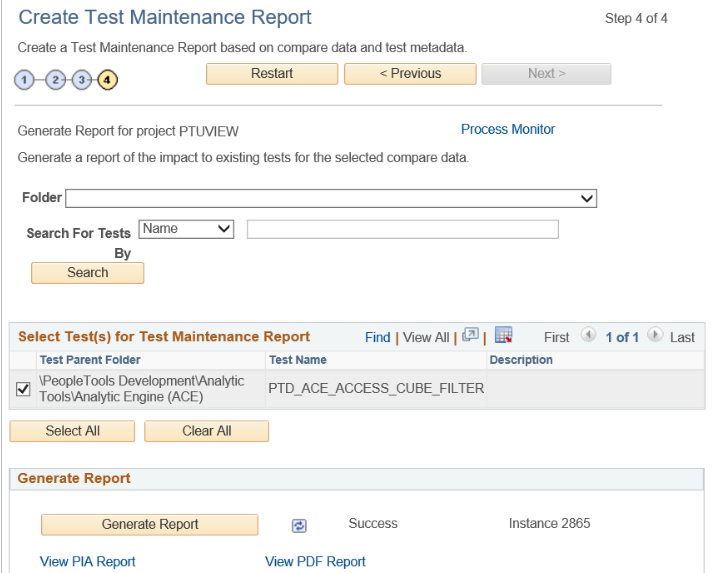The height and width of the screenshot is (573, 716).
Task: Click the zoom grid popup icon
Action: pos(468,336)
